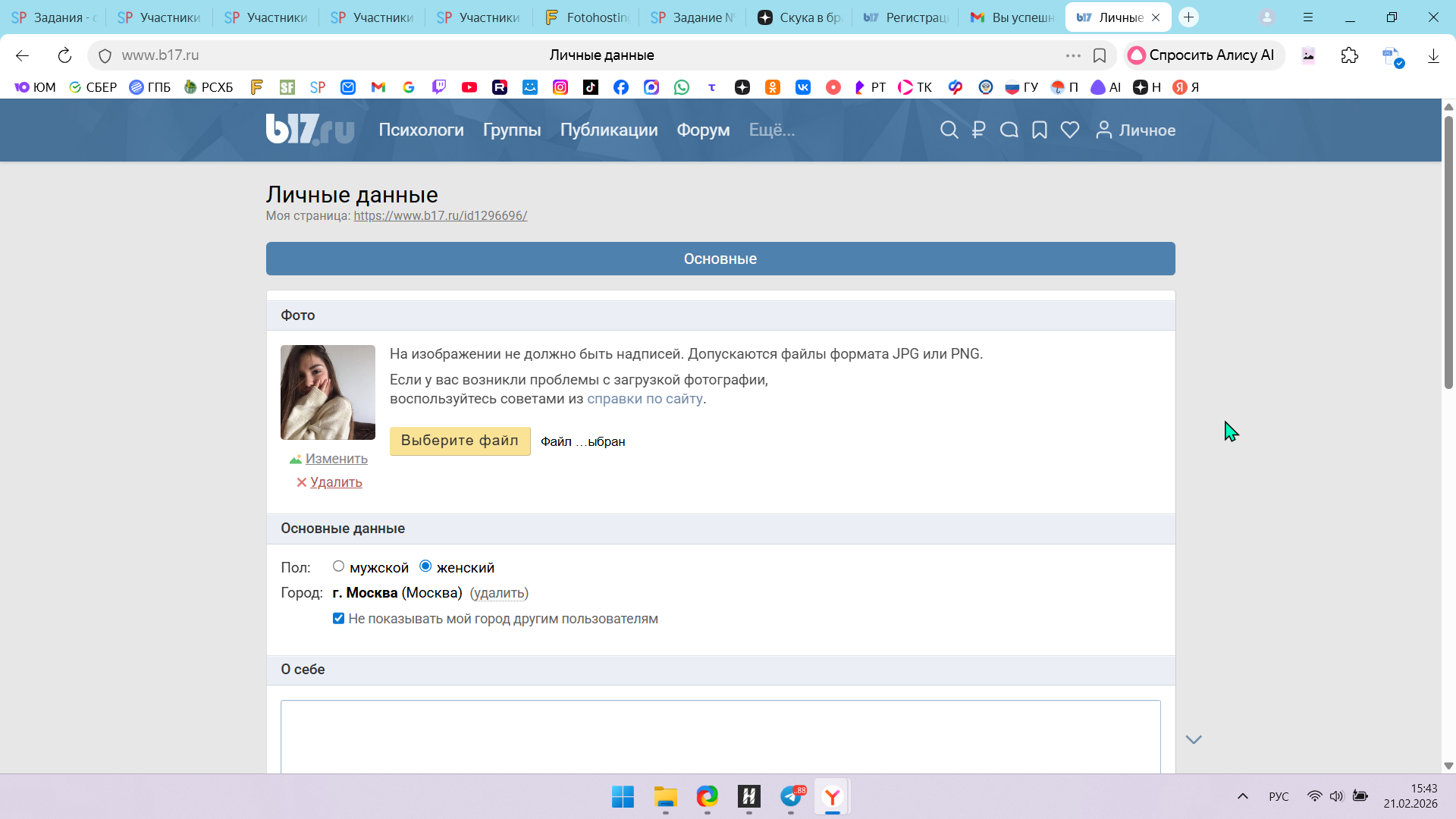Open the Личное account menu
This screenshot has width=1456, height=819.
coord(1136,130)
